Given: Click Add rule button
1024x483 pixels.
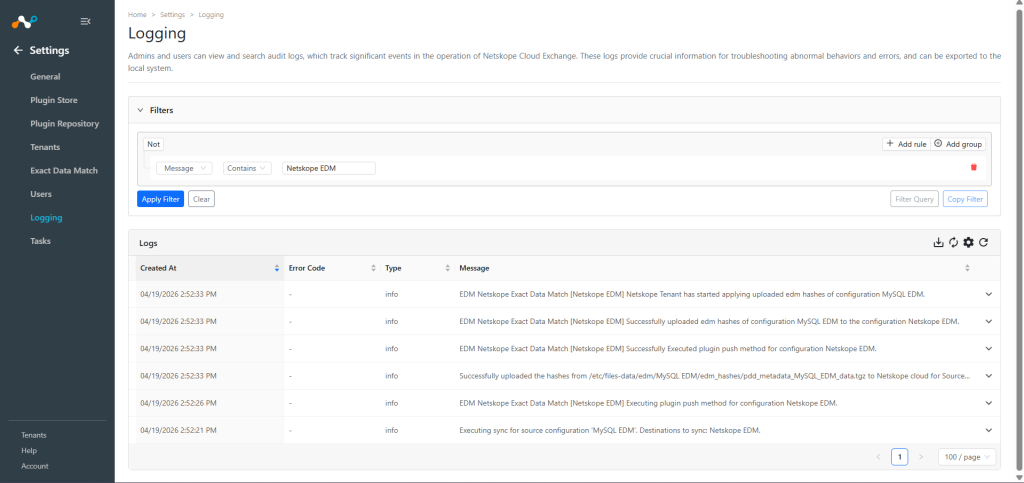Looking at the screenshot, I should pos(906,144).
